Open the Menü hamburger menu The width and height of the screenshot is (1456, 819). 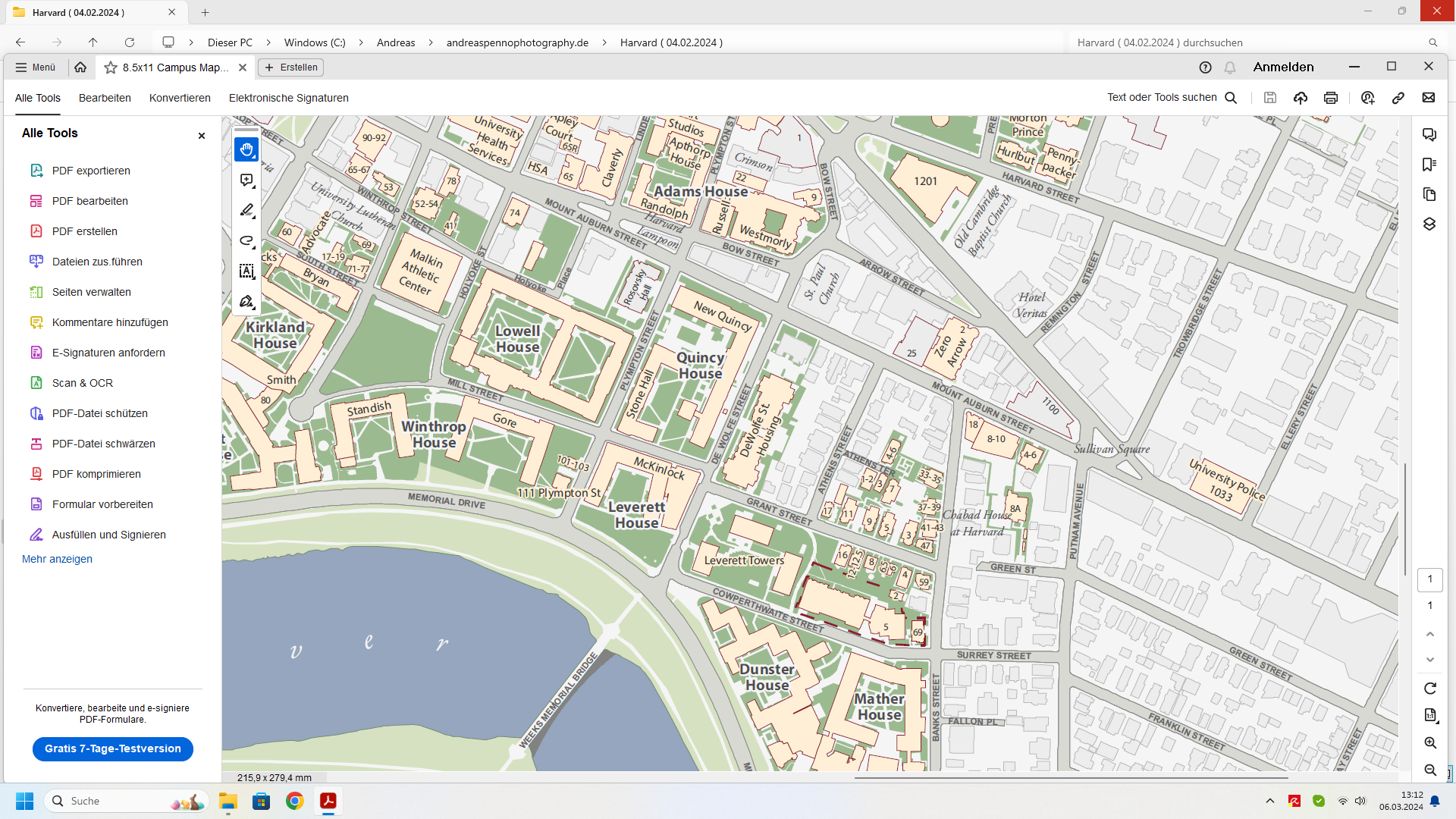click(36, 67)
